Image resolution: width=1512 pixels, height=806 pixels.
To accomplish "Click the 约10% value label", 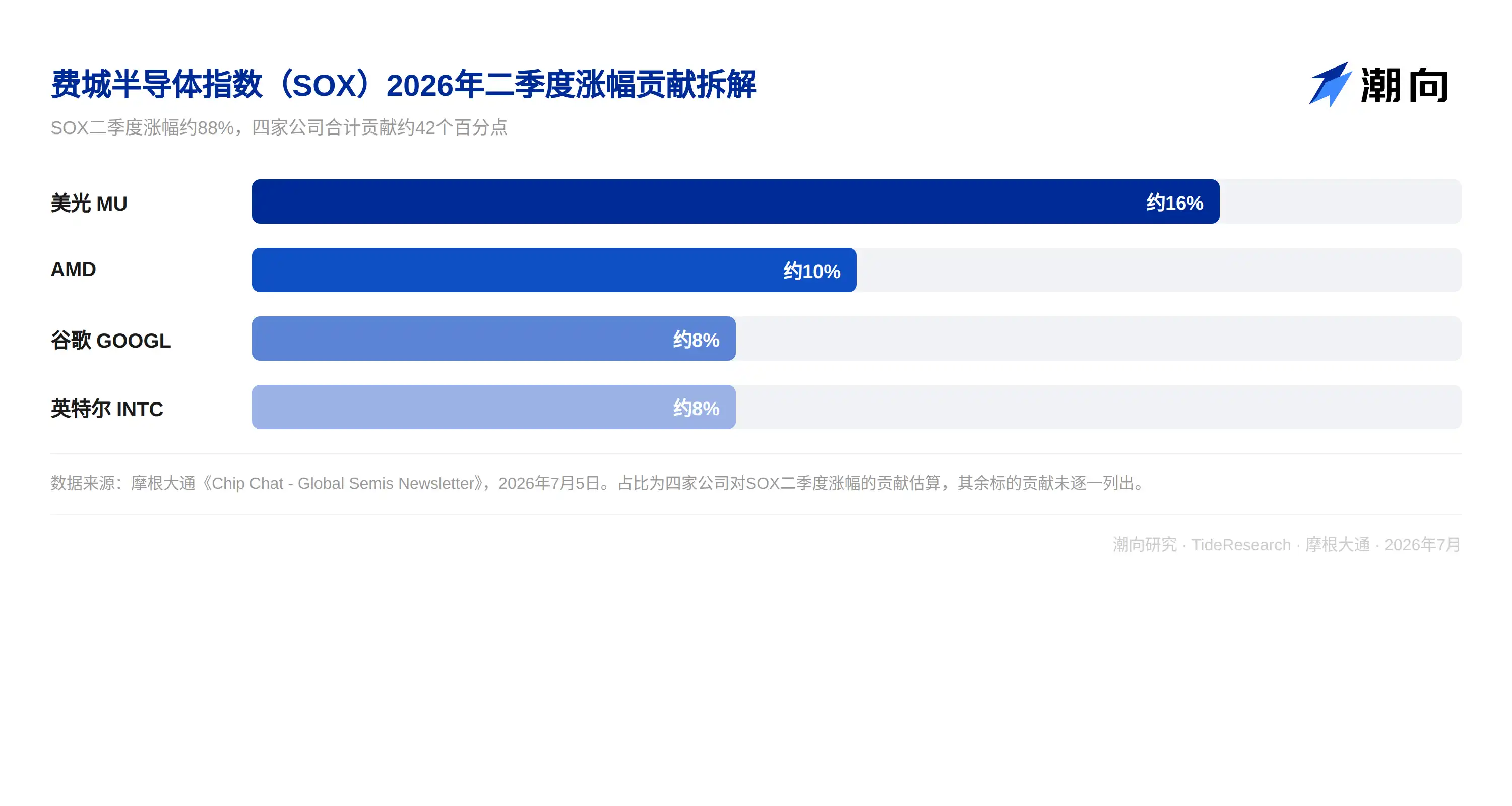I will click(x=812, y=271).
